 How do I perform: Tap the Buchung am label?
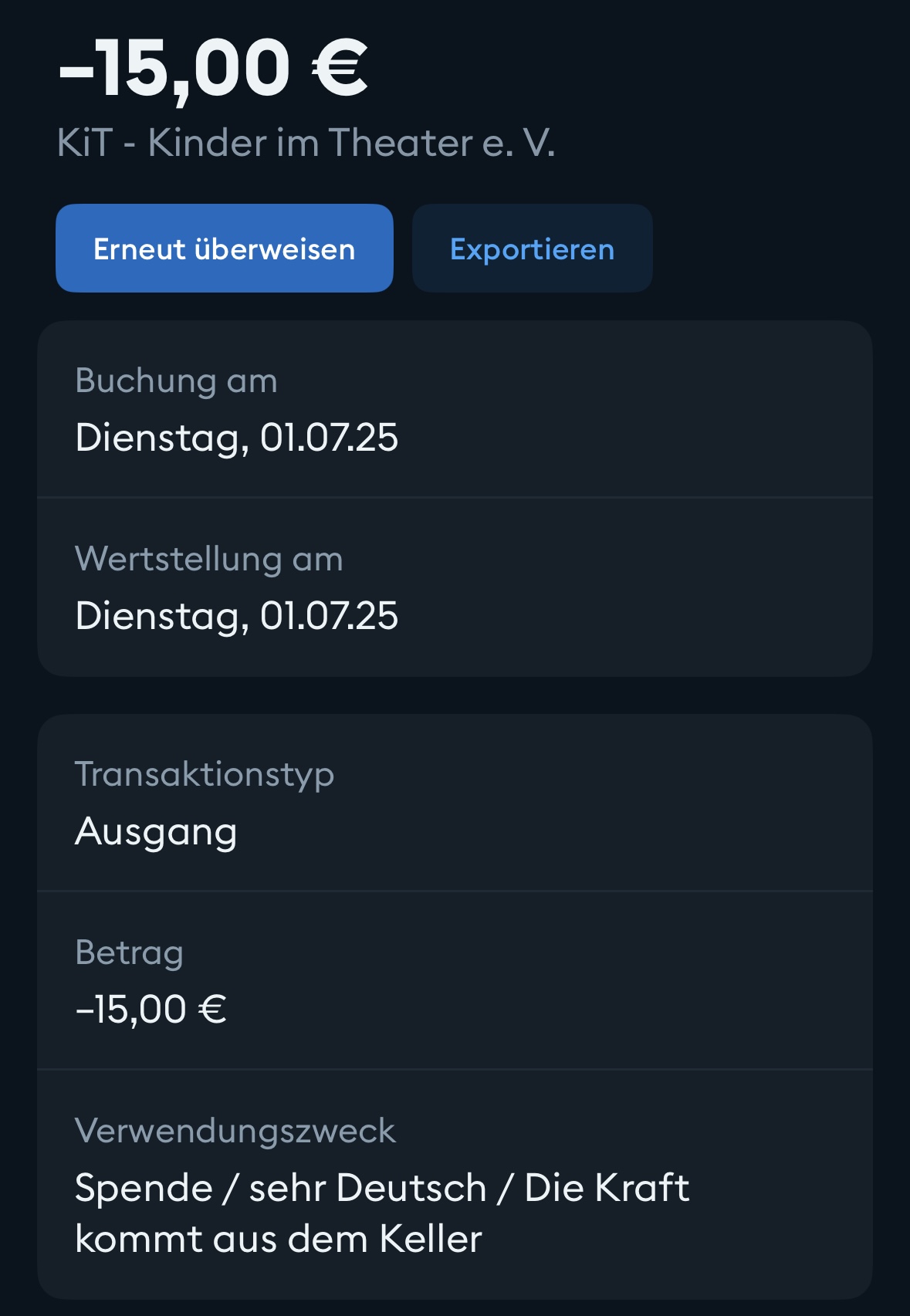176,381
